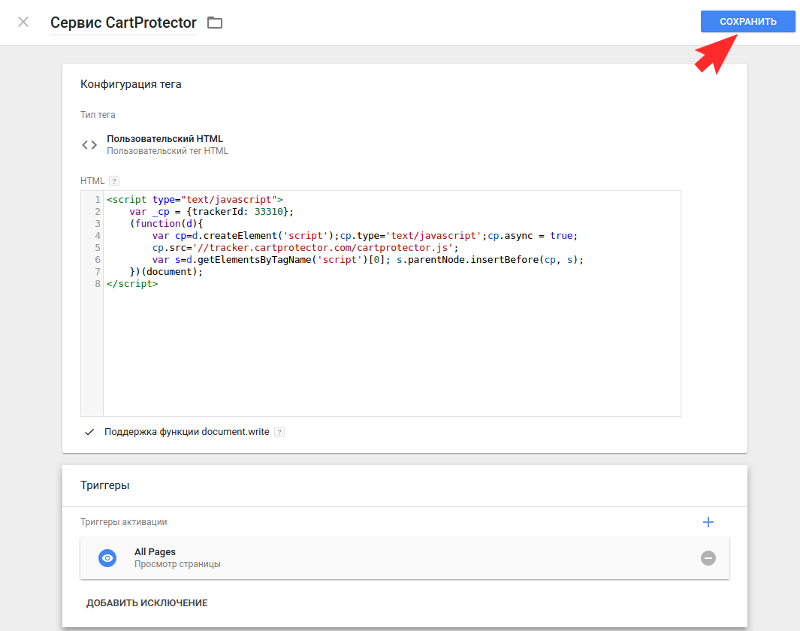800x631 pixels.
Task: Click the 'Тип тега' label
Action: pos(97,115)
